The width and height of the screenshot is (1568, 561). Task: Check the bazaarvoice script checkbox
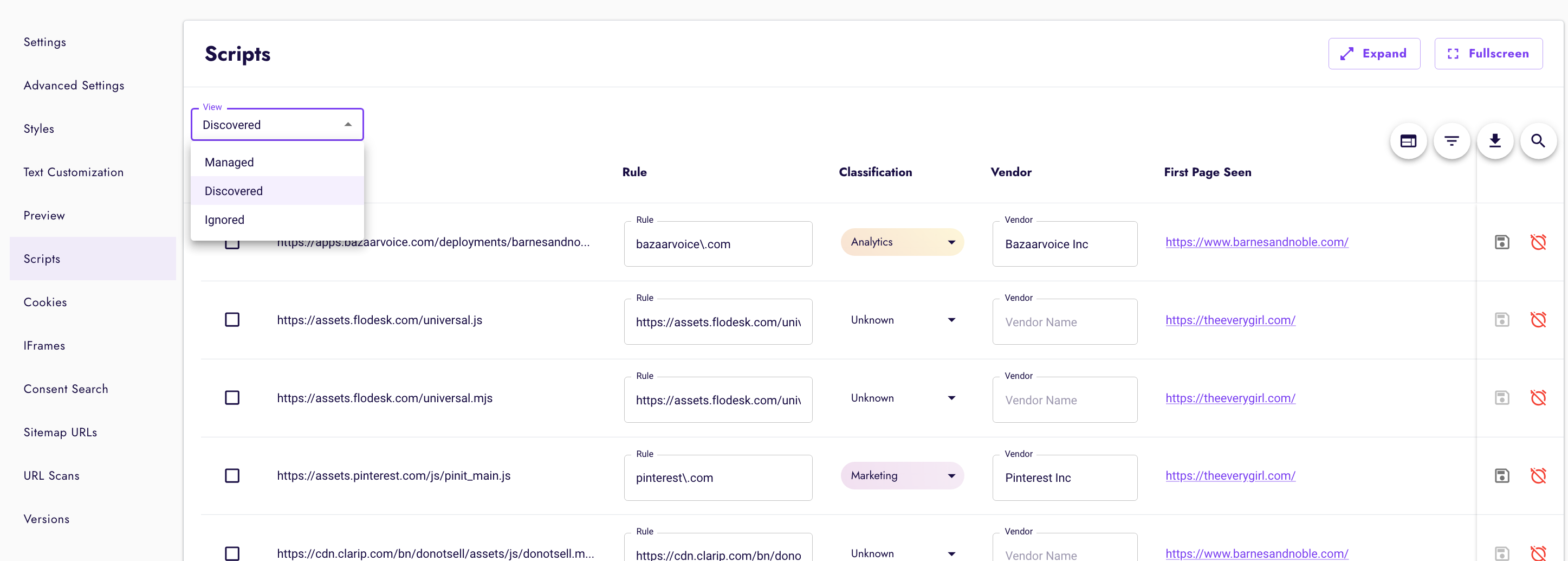(x=232, y=242)
